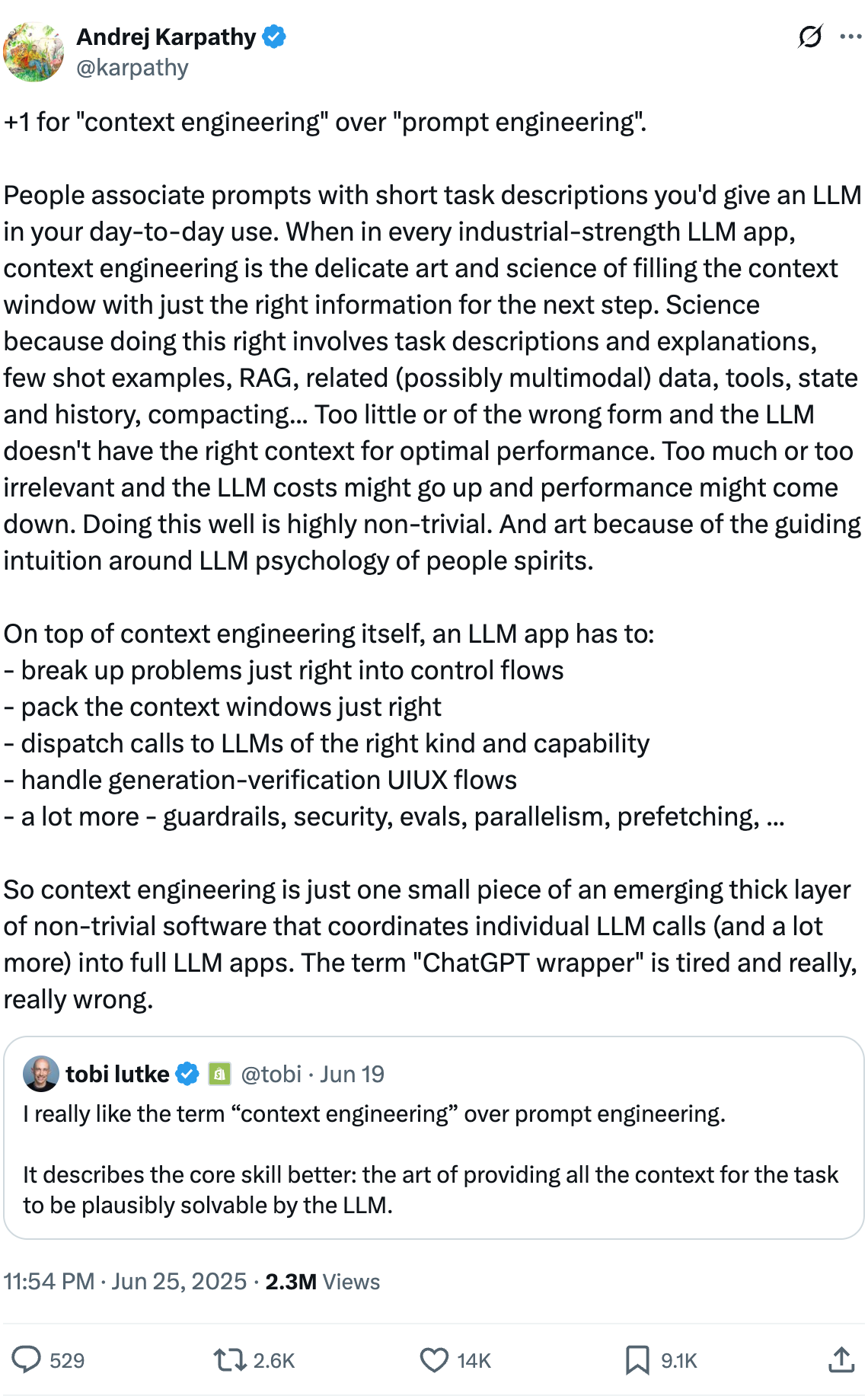Open the quoted post's Jun 19 date
Viewport: 868px width, 1399px height.
[352, 1074]
